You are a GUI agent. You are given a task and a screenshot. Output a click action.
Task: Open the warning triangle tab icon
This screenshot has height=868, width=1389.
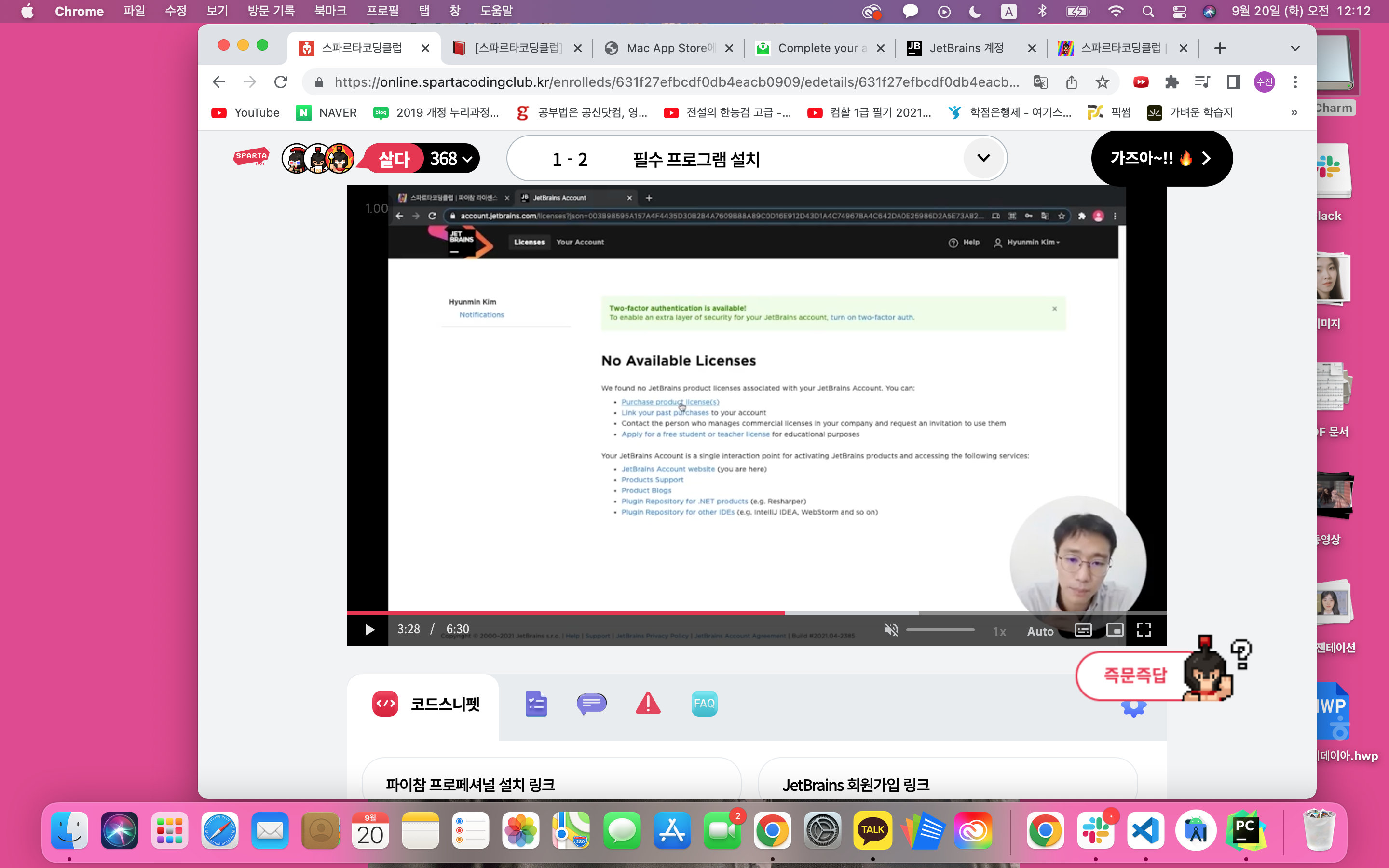click(x=648, y=703)
